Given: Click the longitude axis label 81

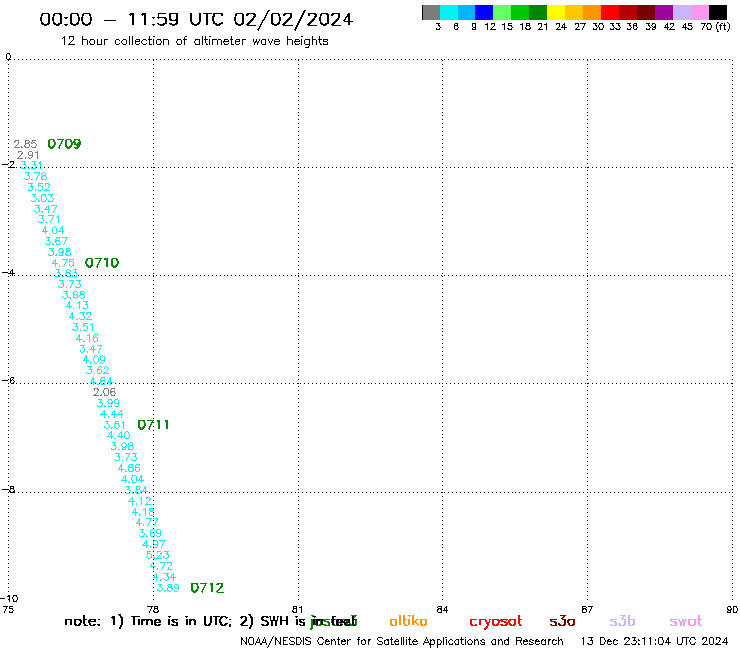Looking at the screenshot, I should click(x=297, y=609).
